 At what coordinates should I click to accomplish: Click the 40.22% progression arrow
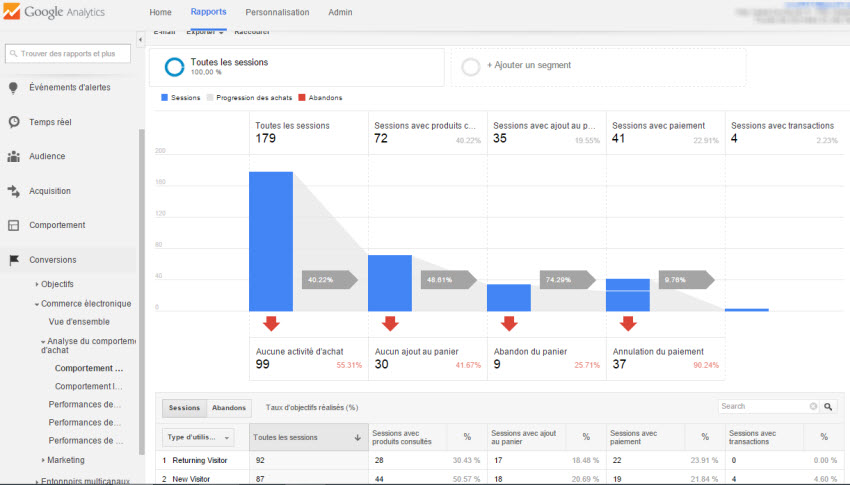pyautogui.click(x=330, y=280)
